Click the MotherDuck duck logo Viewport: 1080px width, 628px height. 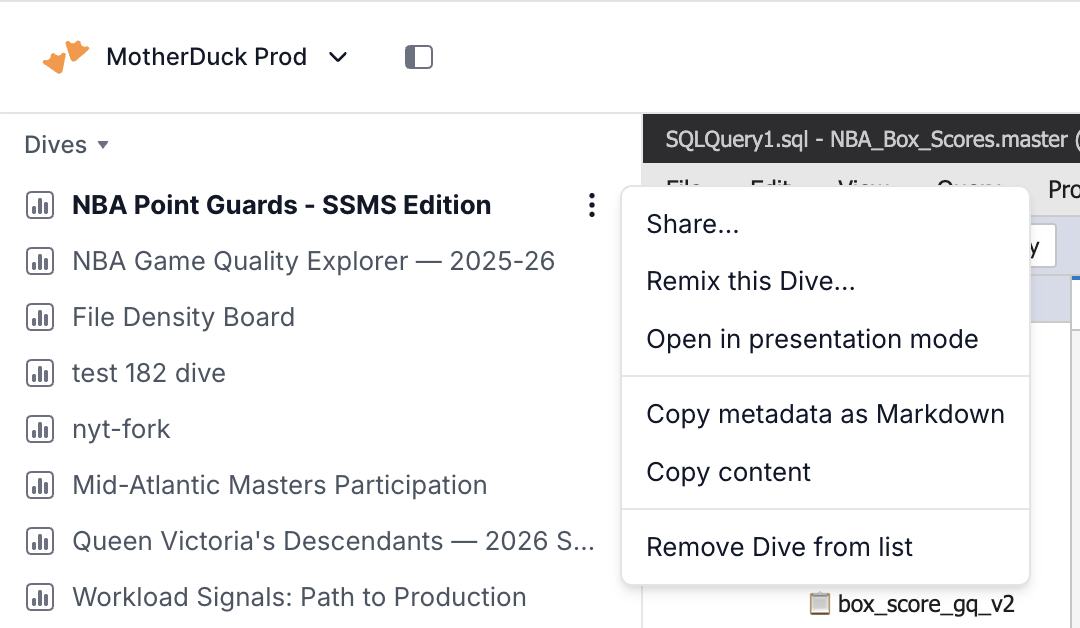click(x=65, y=56)
